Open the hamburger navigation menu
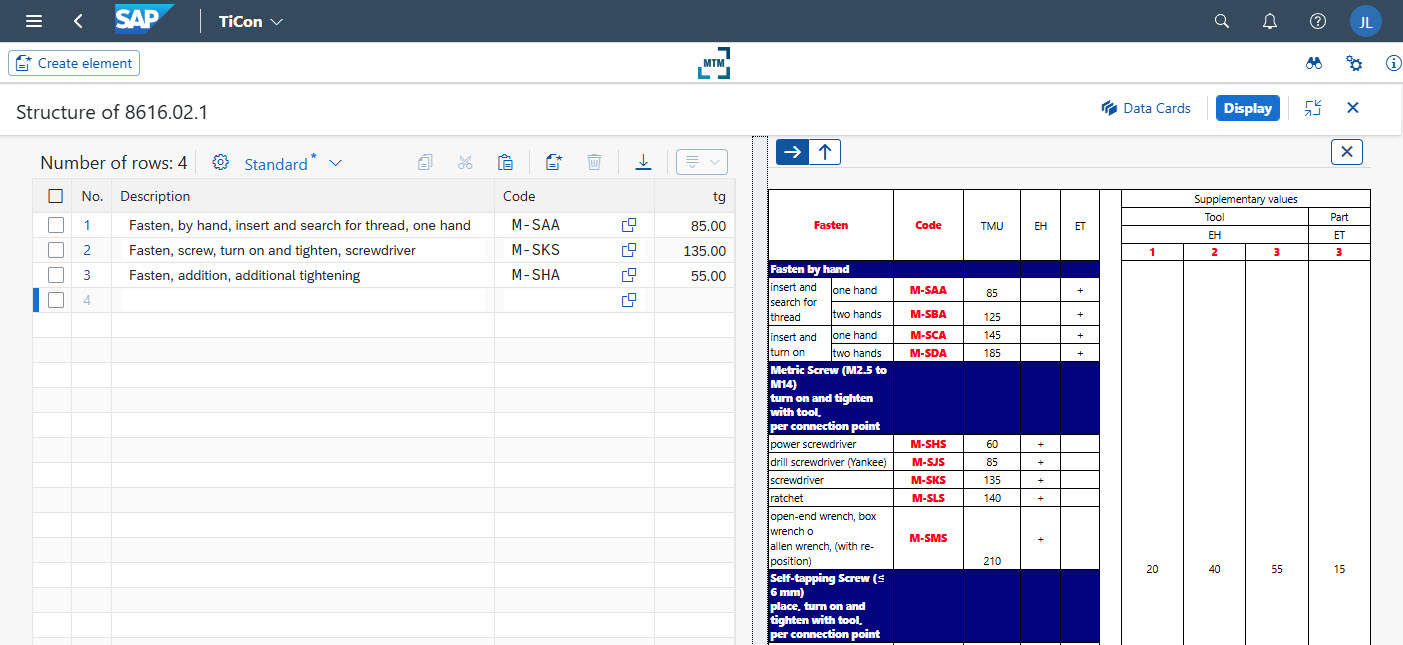 pyautogui.click(x=34, y=21)
